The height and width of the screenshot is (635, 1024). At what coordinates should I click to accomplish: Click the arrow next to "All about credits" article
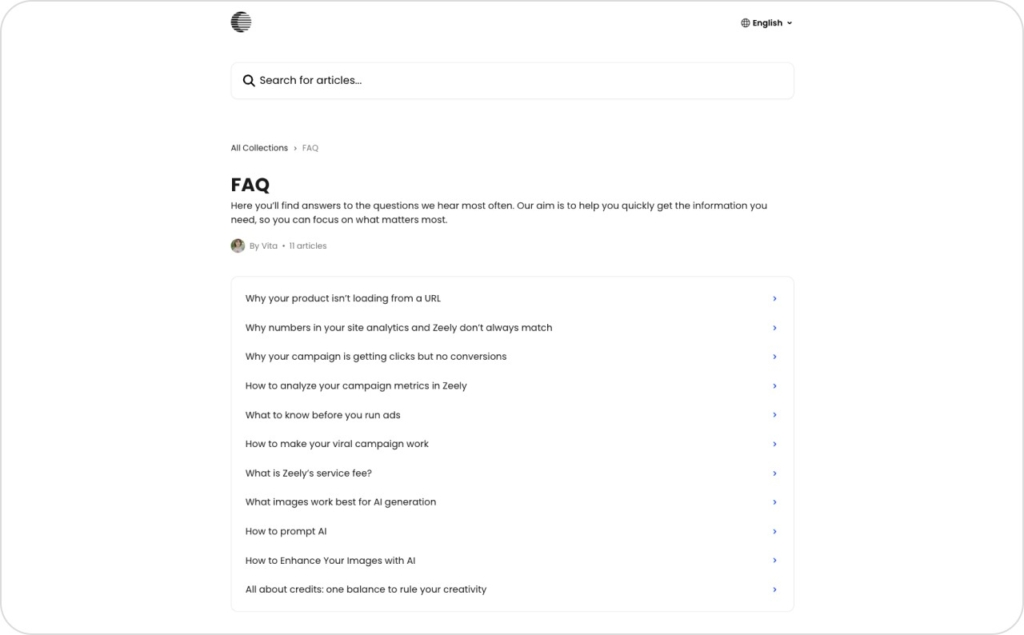click(x=774, y=589)
